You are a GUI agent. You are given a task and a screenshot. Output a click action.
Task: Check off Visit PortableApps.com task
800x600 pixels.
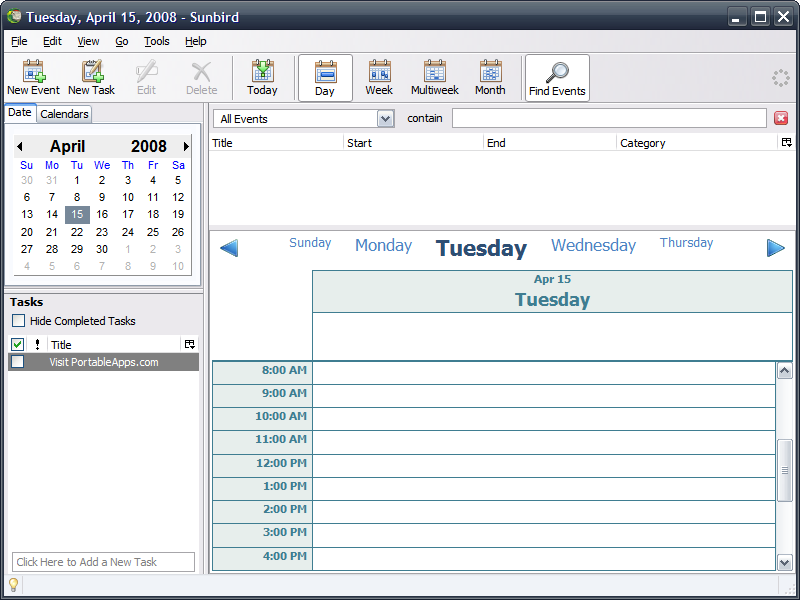[17, 362]
